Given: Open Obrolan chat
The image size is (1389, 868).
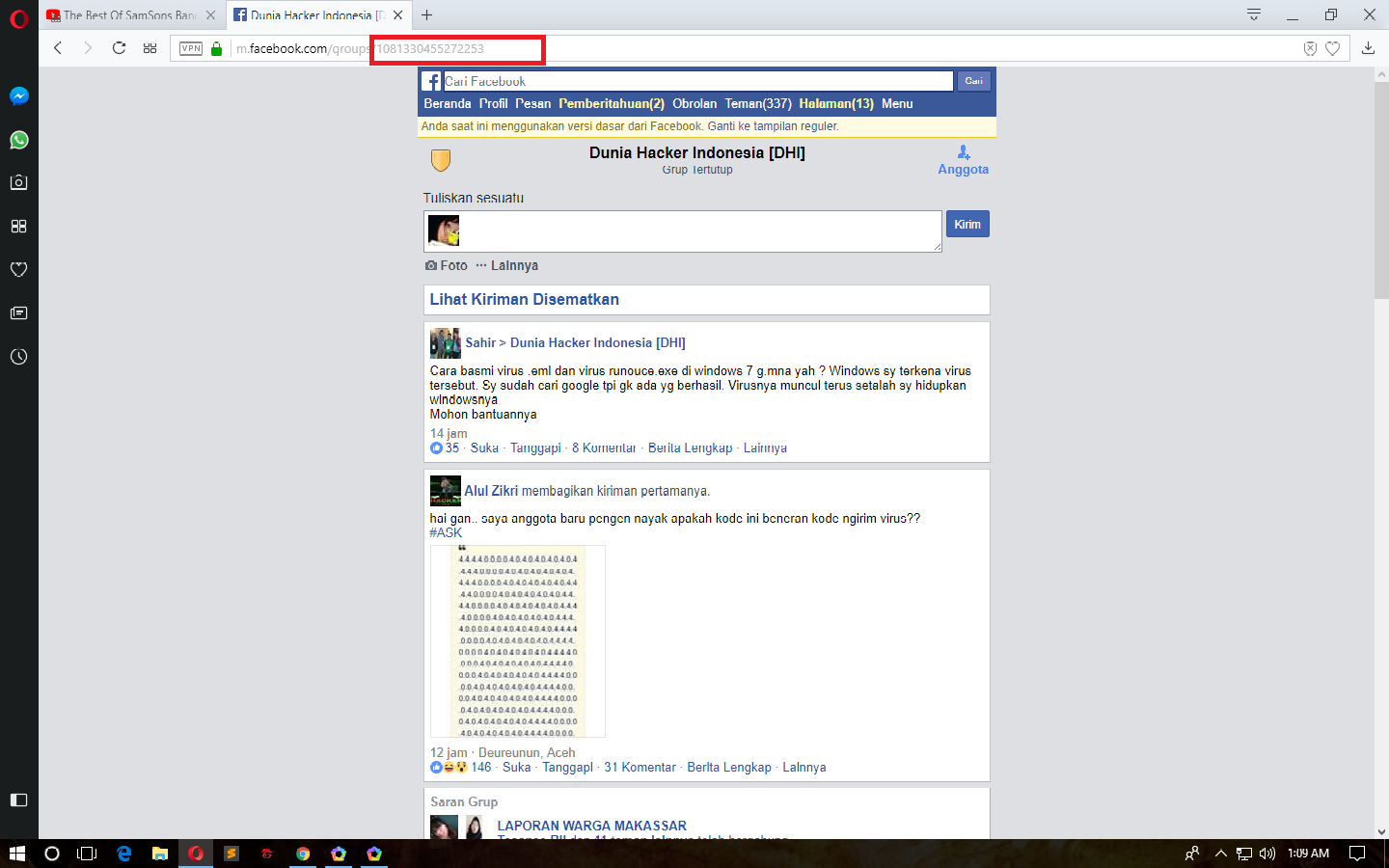Looking at the screenshot, I should 694,104.
